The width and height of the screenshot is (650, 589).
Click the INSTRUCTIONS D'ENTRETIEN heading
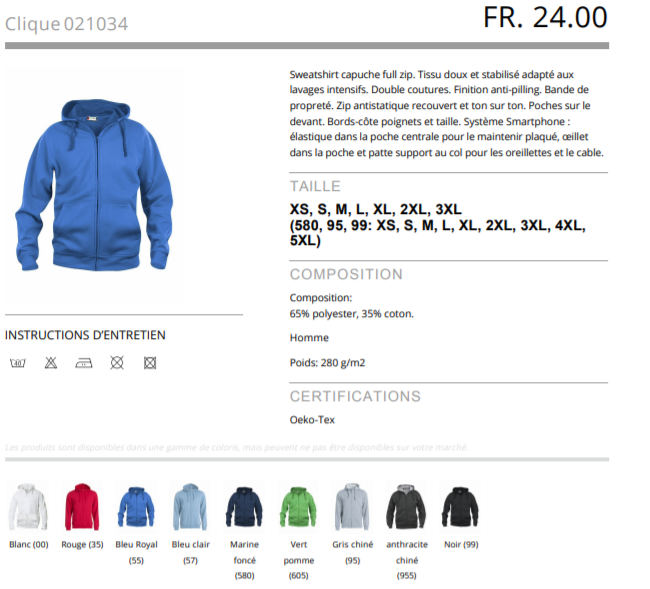(85, 335)
